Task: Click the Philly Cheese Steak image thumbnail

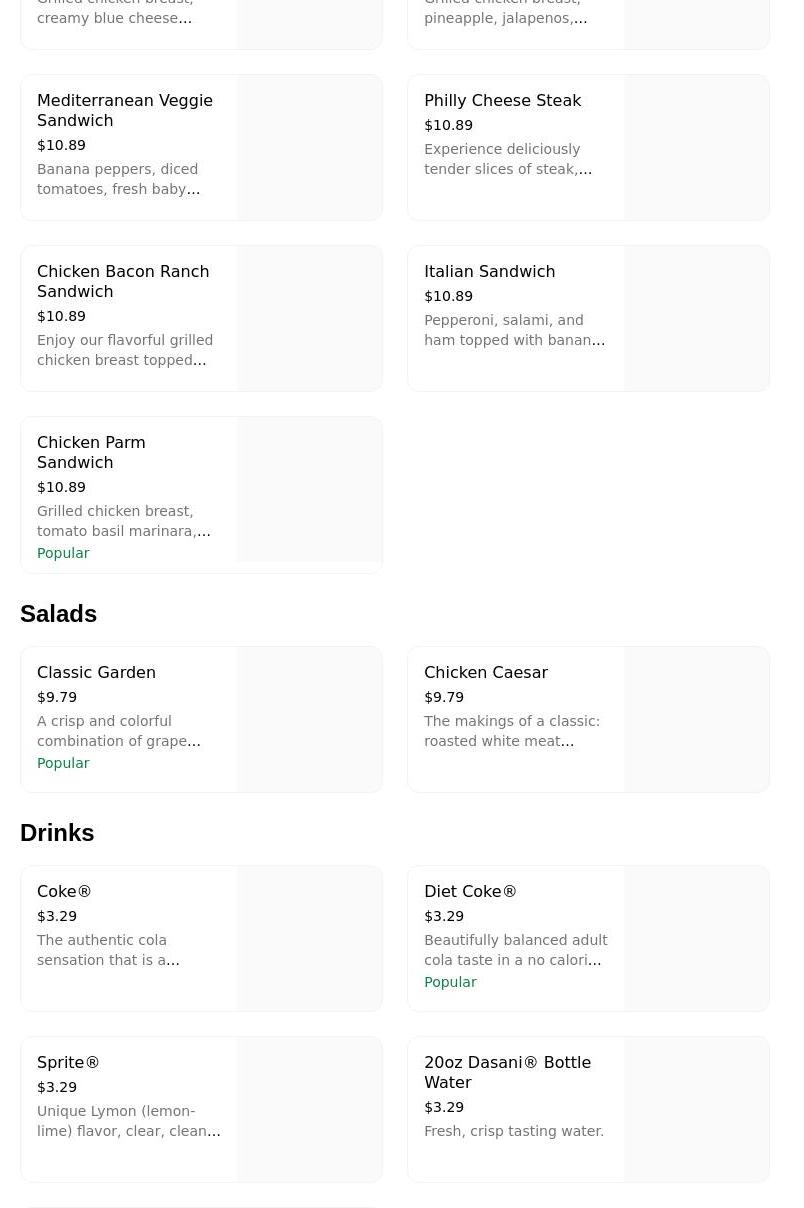Action: tap(696, 147)
